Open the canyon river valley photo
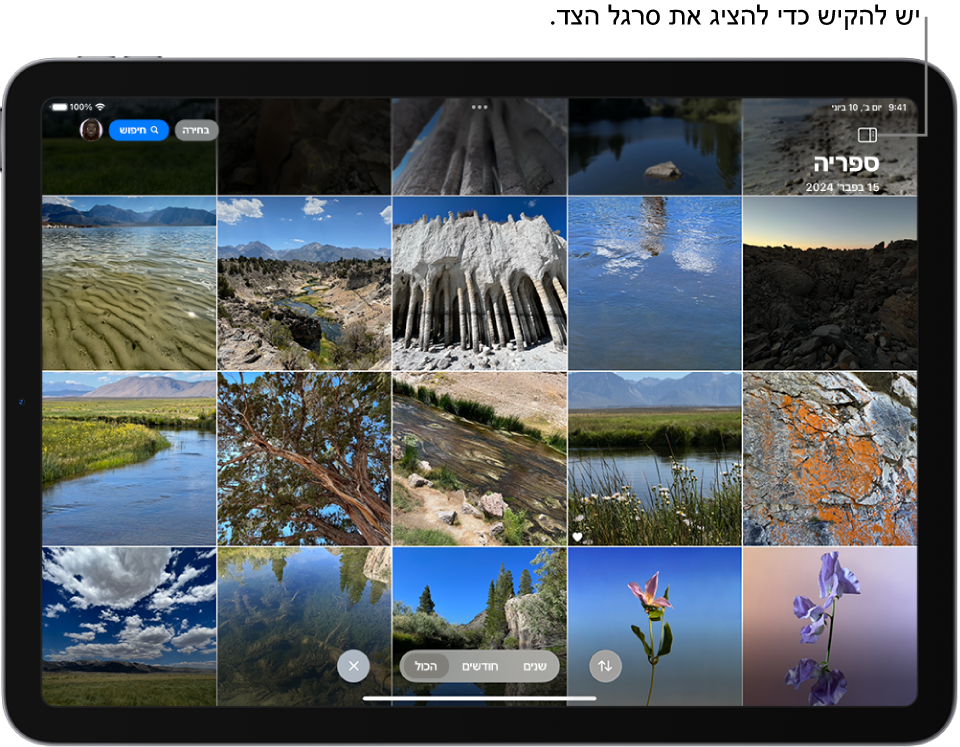Image resolution: width=960 pixels, height=747 pixels. [304, 283]
